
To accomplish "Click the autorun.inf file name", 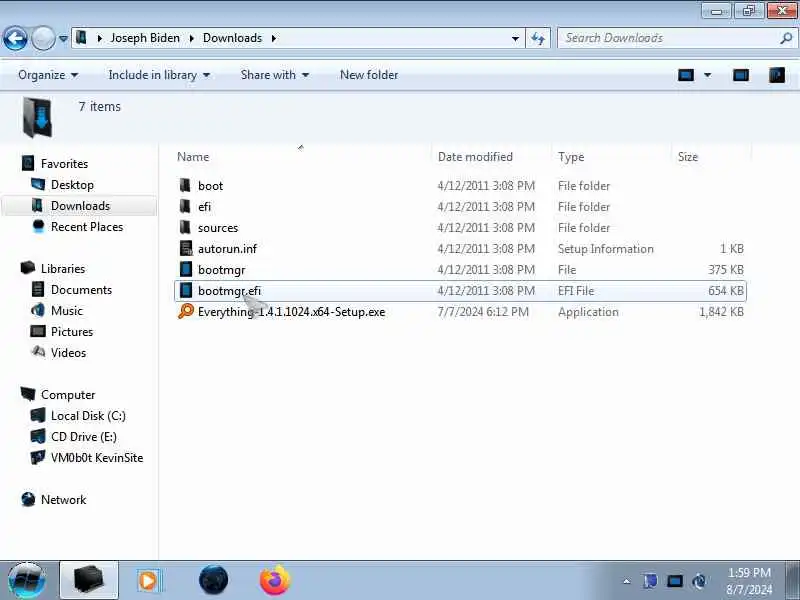I will pyautogui.click(x=228, y=249).
